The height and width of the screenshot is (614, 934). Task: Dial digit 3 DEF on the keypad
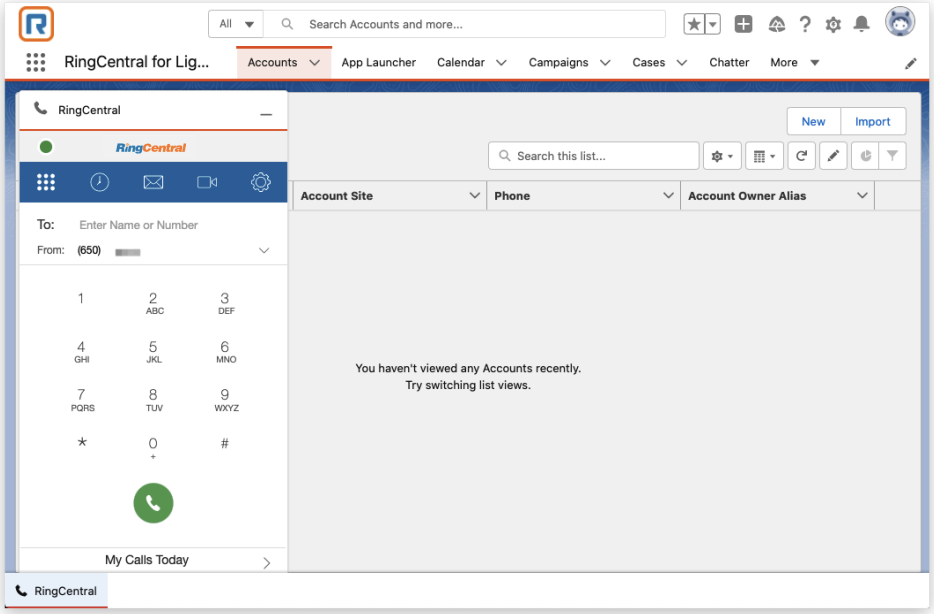pos(225,303)
